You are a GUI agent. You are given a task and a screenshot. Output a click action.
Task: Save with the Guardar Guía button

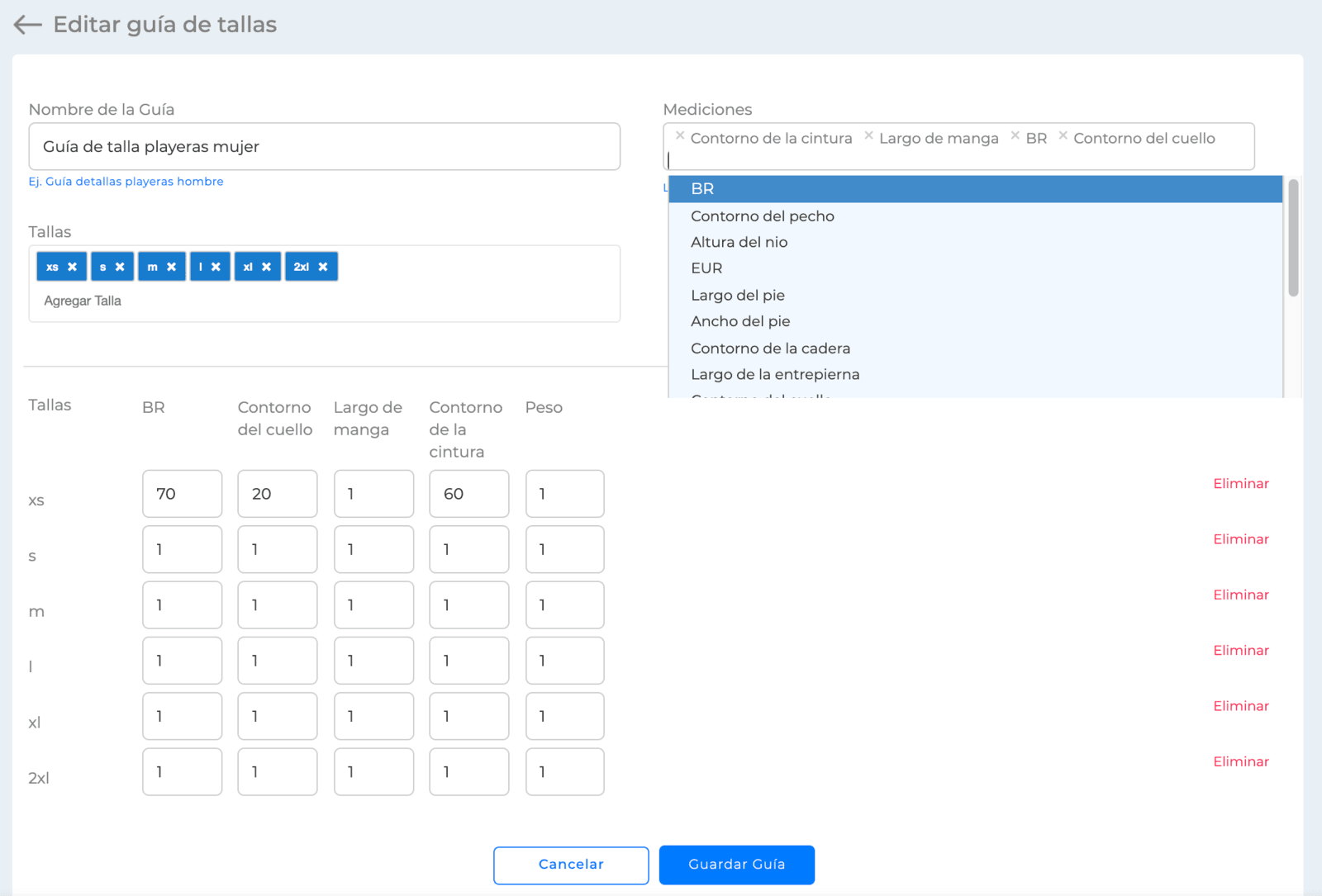coord(737,865)
